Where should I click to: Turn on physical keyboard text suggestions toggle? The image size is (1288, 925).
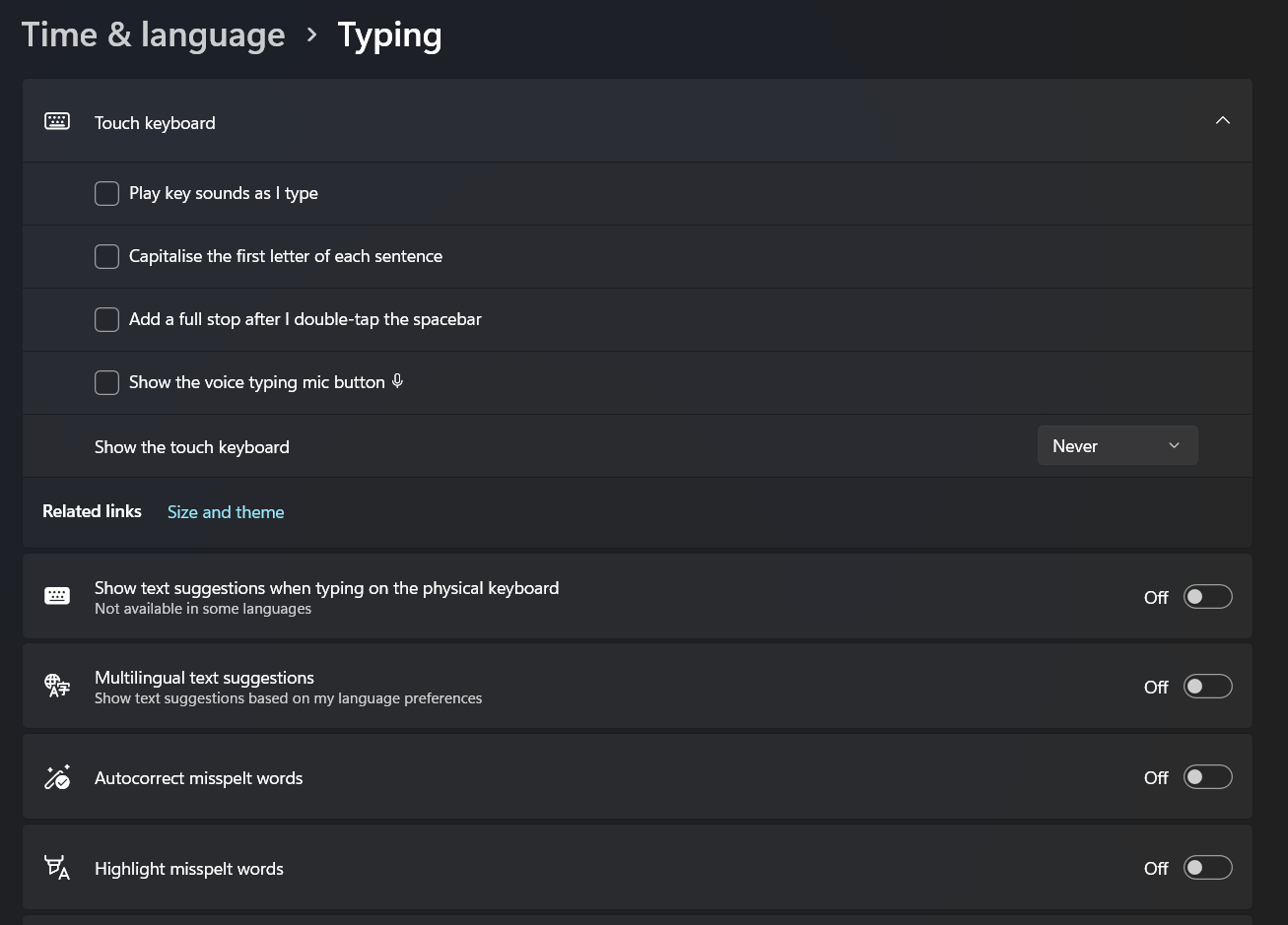pyautogui.click(x=1207, y=597)
